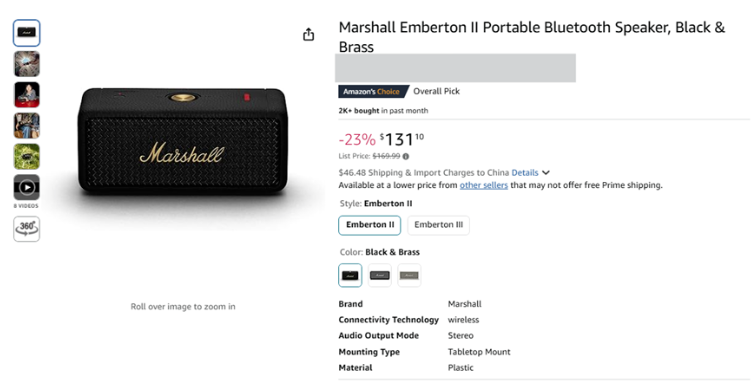Click the Amazon's Choice badge
Image resolution: width=751 pixels, height=384 pixels.
373,91
